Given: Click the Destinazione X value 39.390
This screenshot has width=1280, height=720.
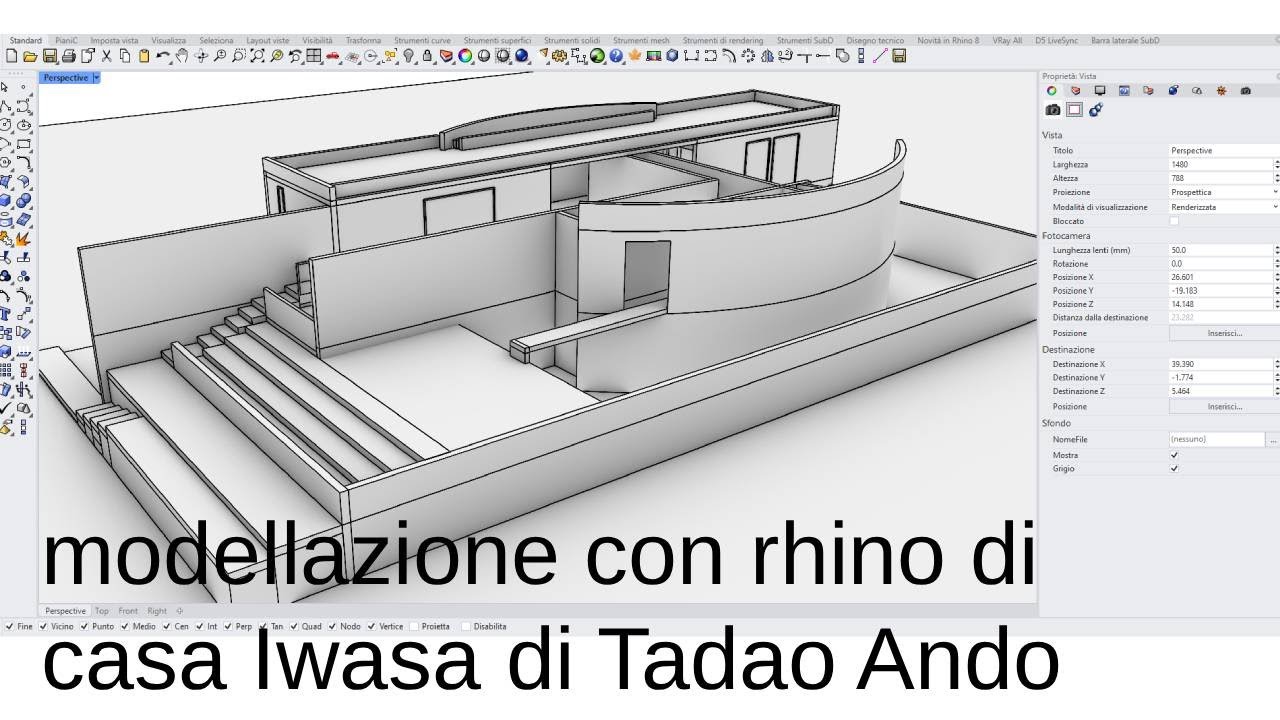Looking at the screenshot, I should (x=1221, y=364).
